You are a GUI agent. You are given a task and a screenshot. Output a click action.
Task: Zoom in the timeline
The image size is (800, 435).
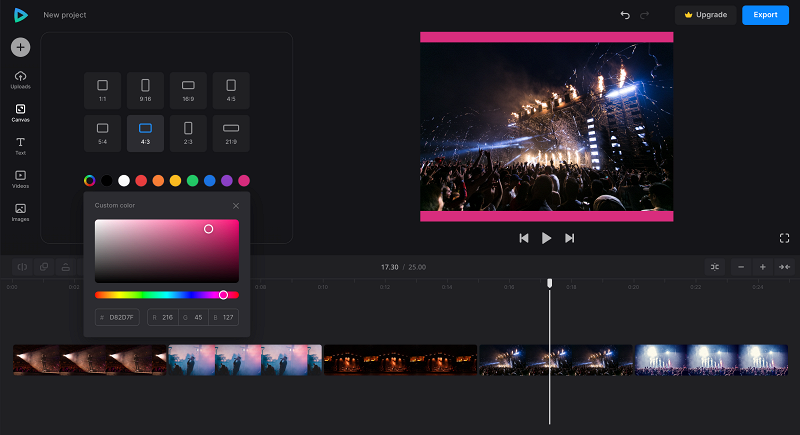(763, 267)
